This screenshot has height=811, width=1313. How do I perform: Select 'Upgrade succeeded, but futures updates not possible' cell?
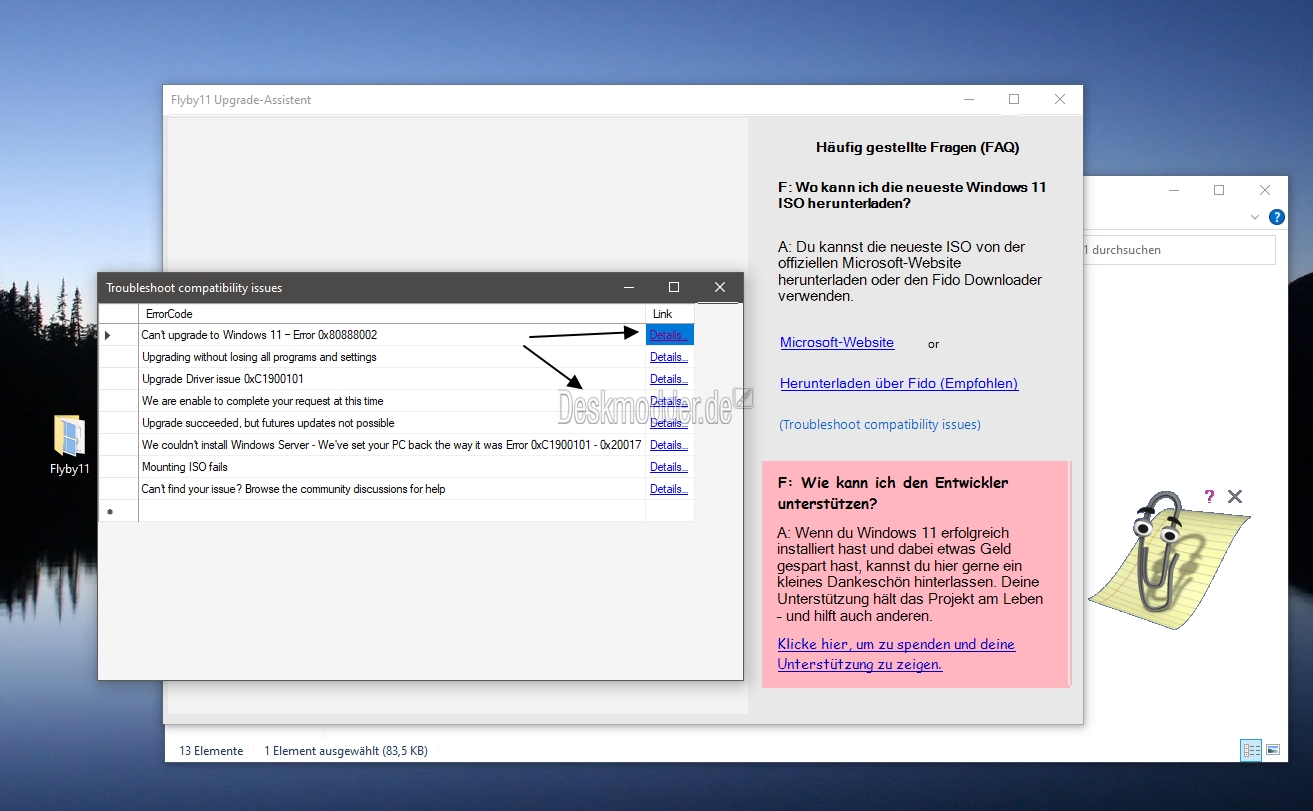[x=392, y=423]
